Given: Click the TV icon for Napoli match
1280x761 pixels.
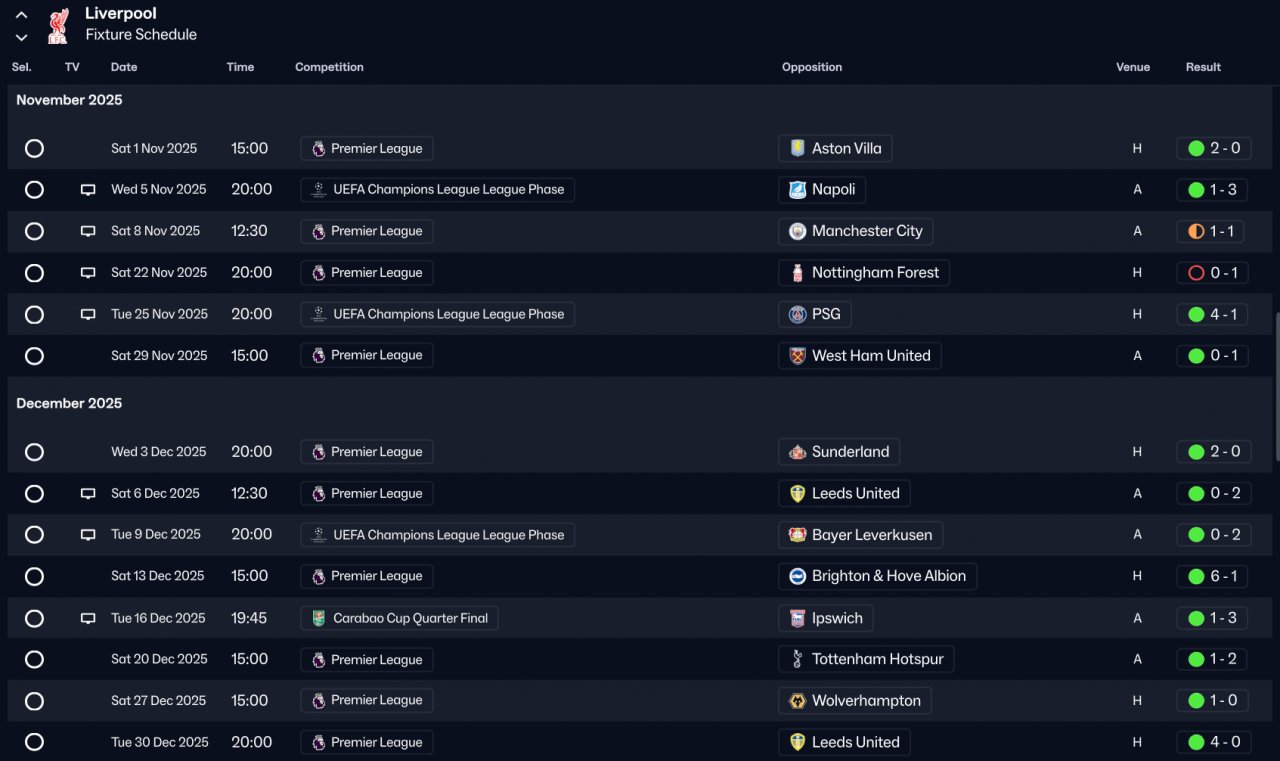Looking at the screenshot, I should (88, 190).
